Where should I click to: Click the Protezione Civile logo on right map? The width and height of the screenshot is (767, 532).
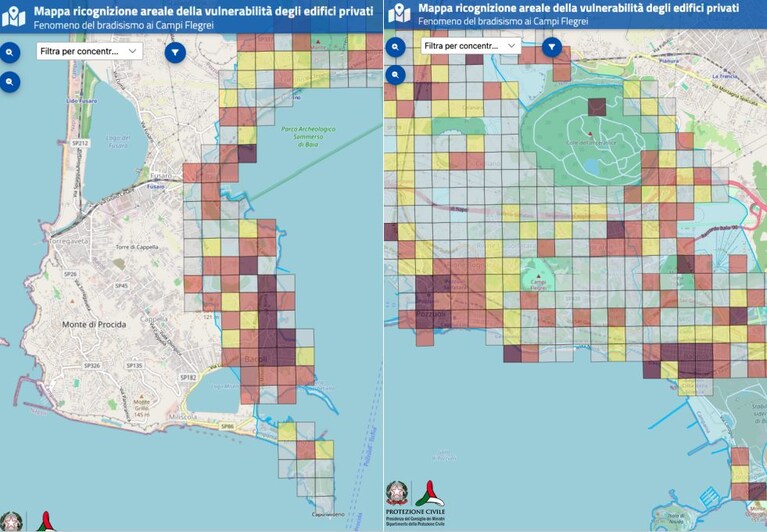tap(429, 493)
